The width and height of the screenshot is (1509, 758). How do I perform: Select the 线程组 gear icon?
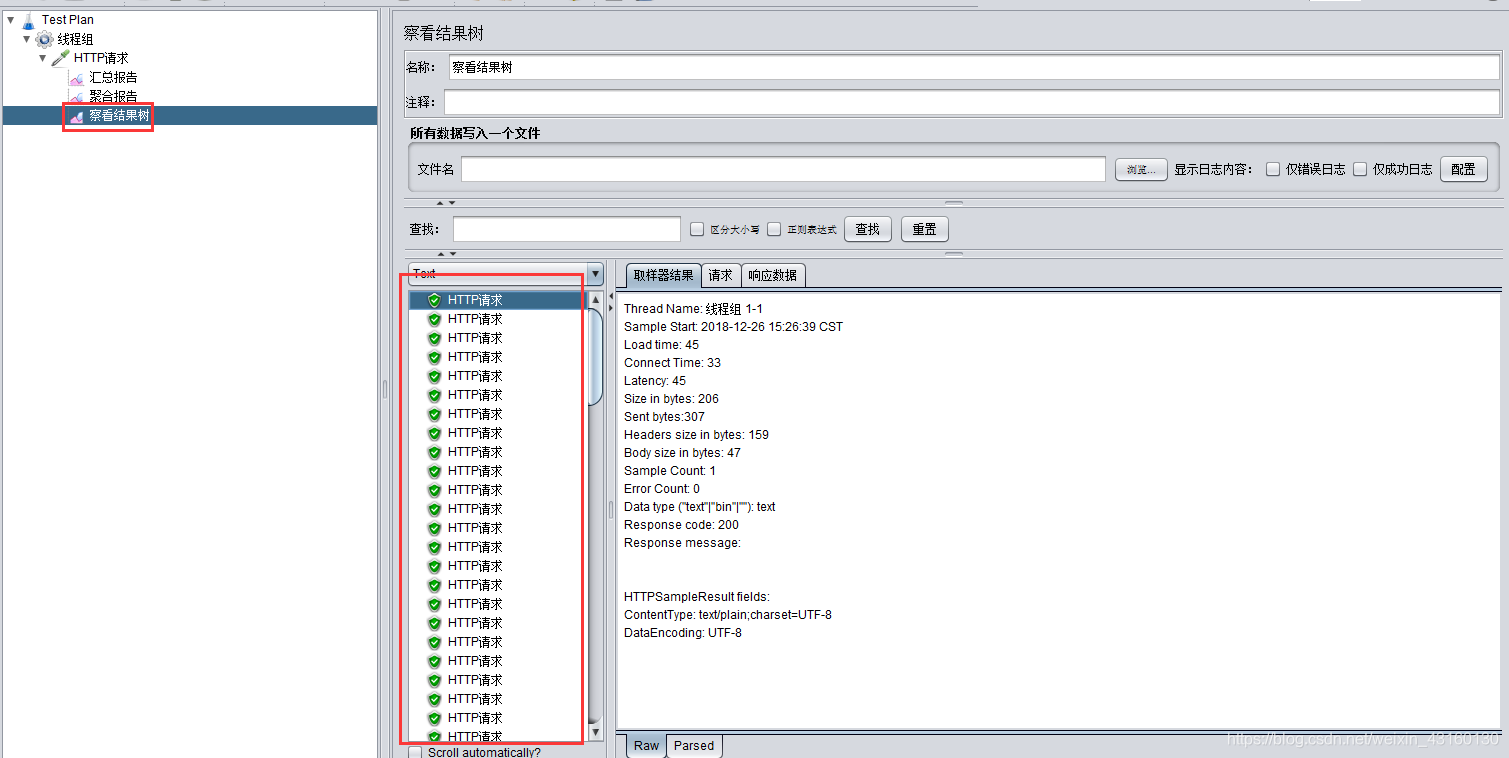(x=45, y=39)
